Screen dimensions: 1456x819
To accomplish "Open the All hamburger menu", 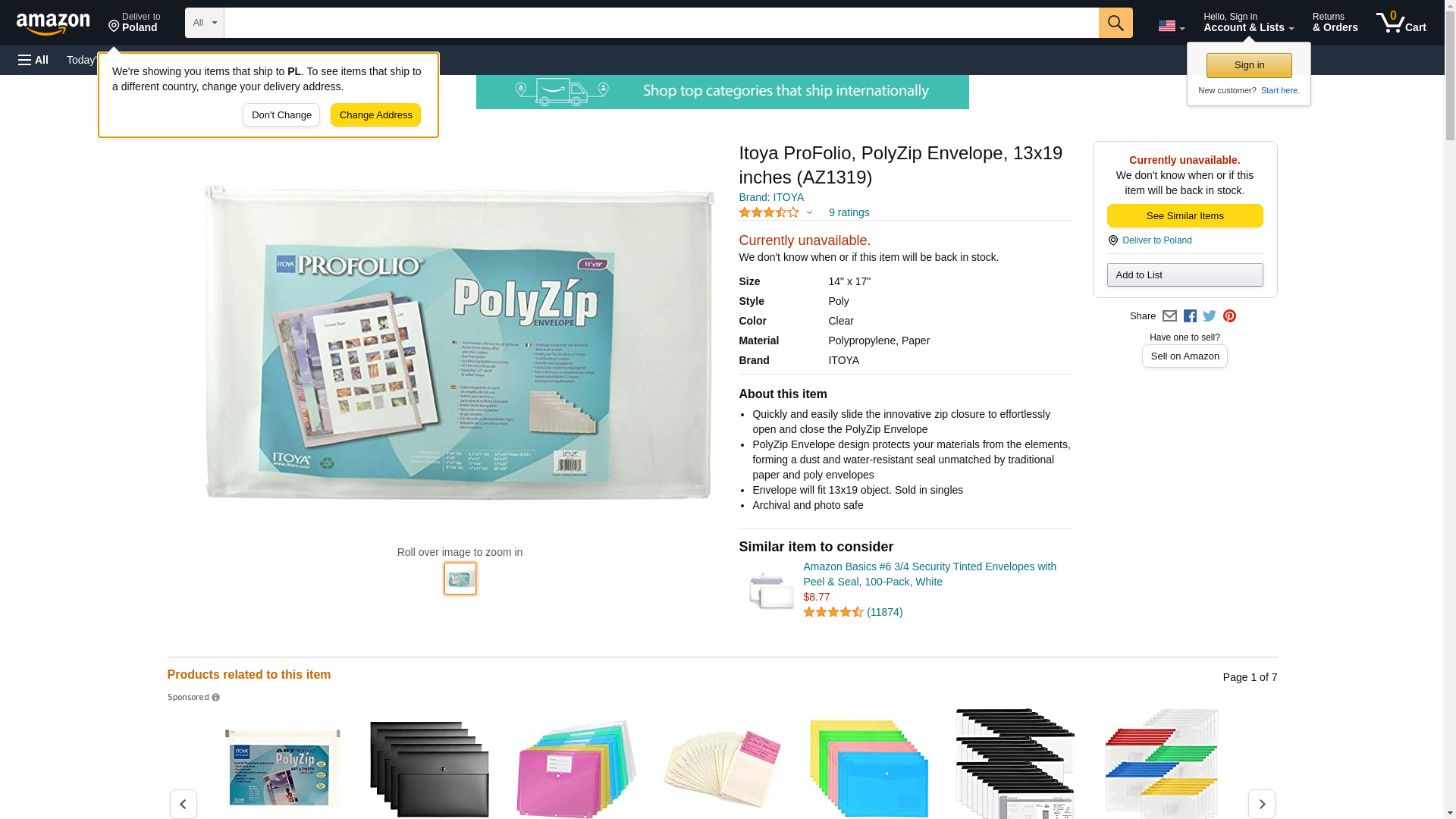I will [x=33, y=60].
